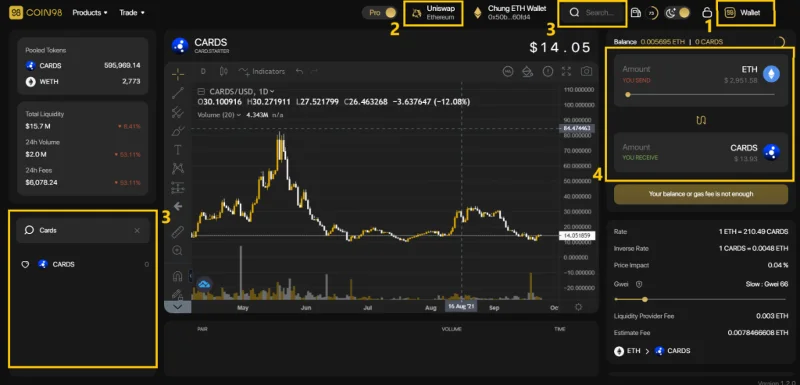Click the swap direction icon between tokens

click(701, 120)
